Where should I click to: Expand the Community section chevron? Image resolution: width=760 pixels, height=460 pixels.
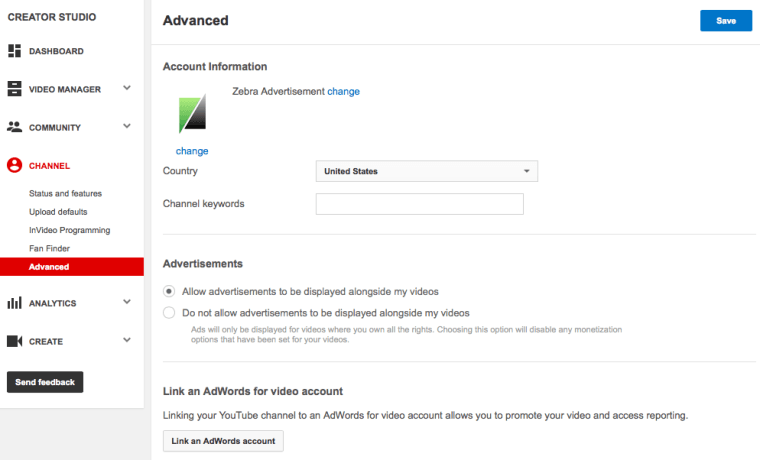tap(127, 127)
